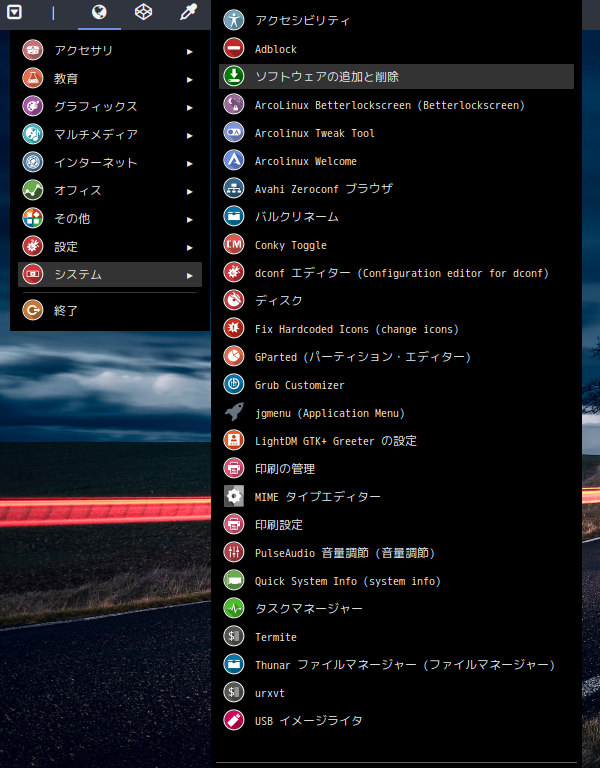Image resolution: width=600 pixels, height=768 pixels.
Task: Click the Arcolinux Welcome logo icon
Action: [x=234, y=160]
